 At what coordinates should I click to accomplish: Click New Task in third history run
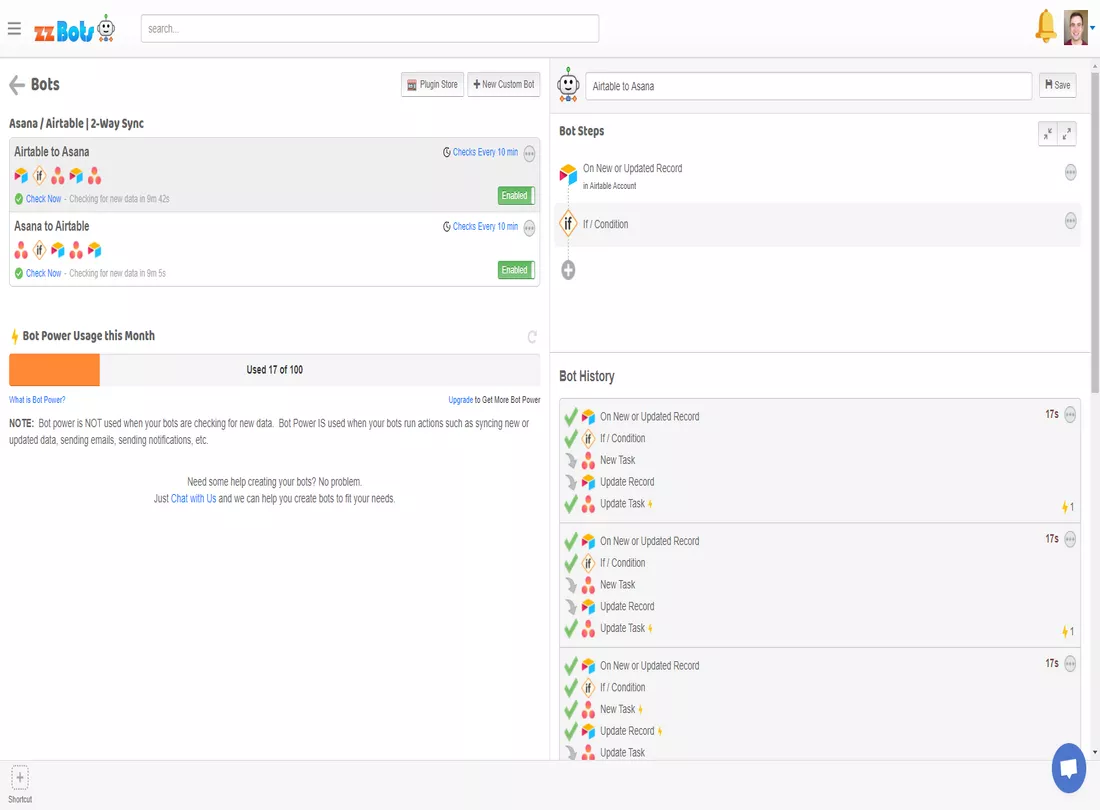617,710
